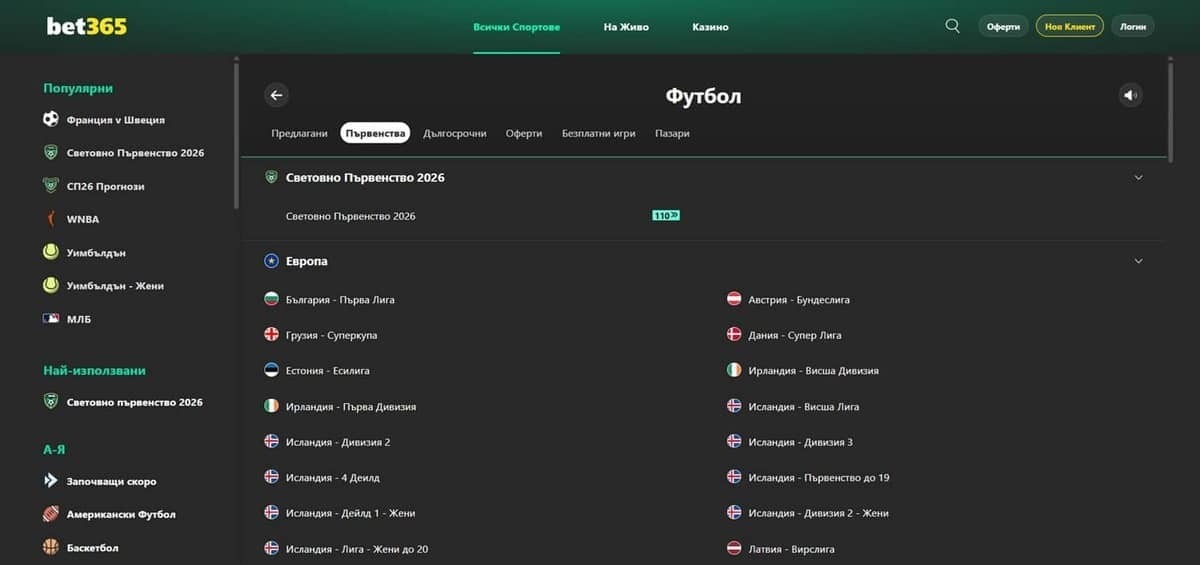Open the Пазари tab
1200x565 pixels.
point(672,133)
